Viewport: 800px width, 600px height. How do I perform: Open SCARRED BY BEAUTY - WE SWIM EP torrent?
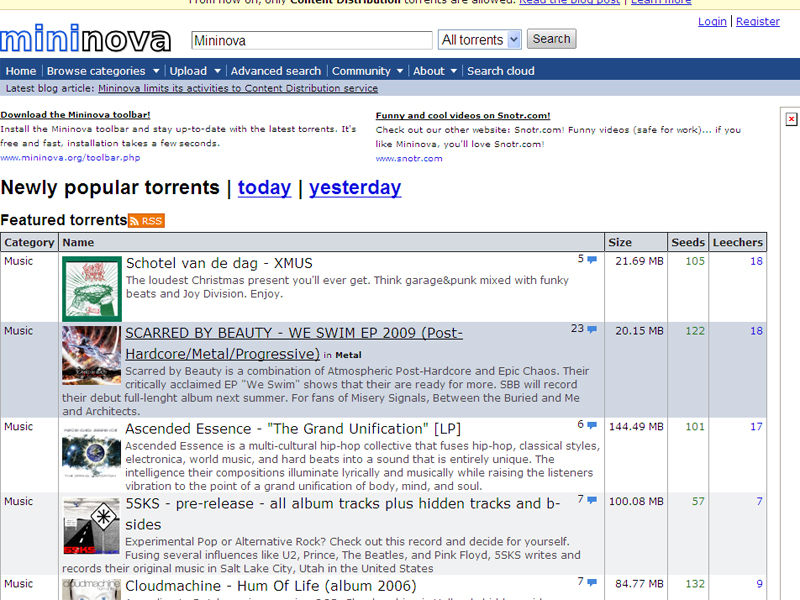294,343
